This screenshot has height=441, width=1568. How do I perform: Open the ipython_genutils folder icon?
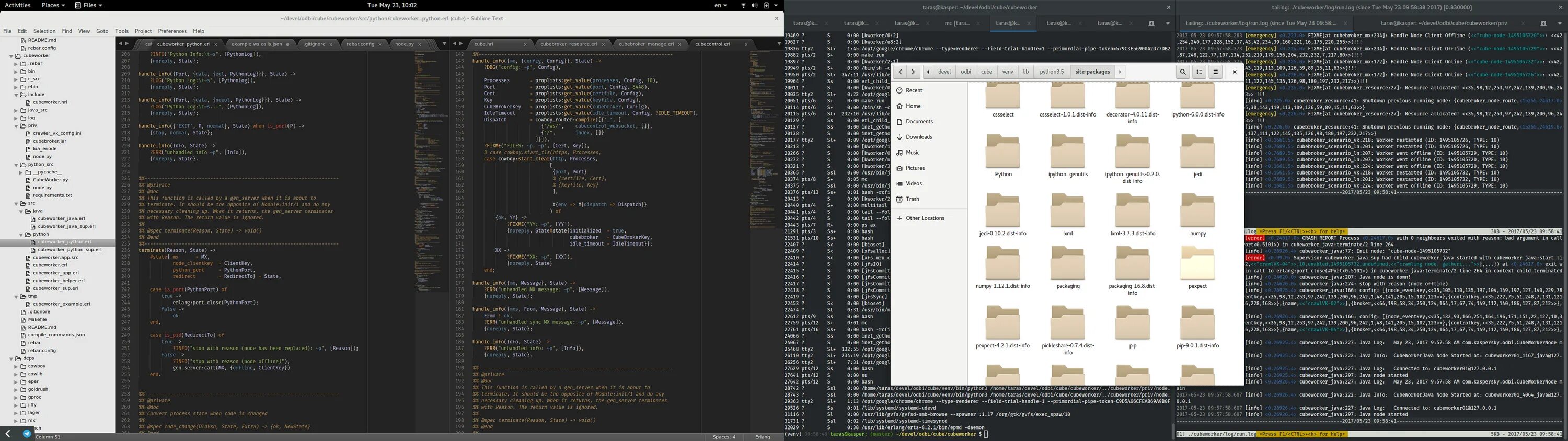(x=1068, y=152)
